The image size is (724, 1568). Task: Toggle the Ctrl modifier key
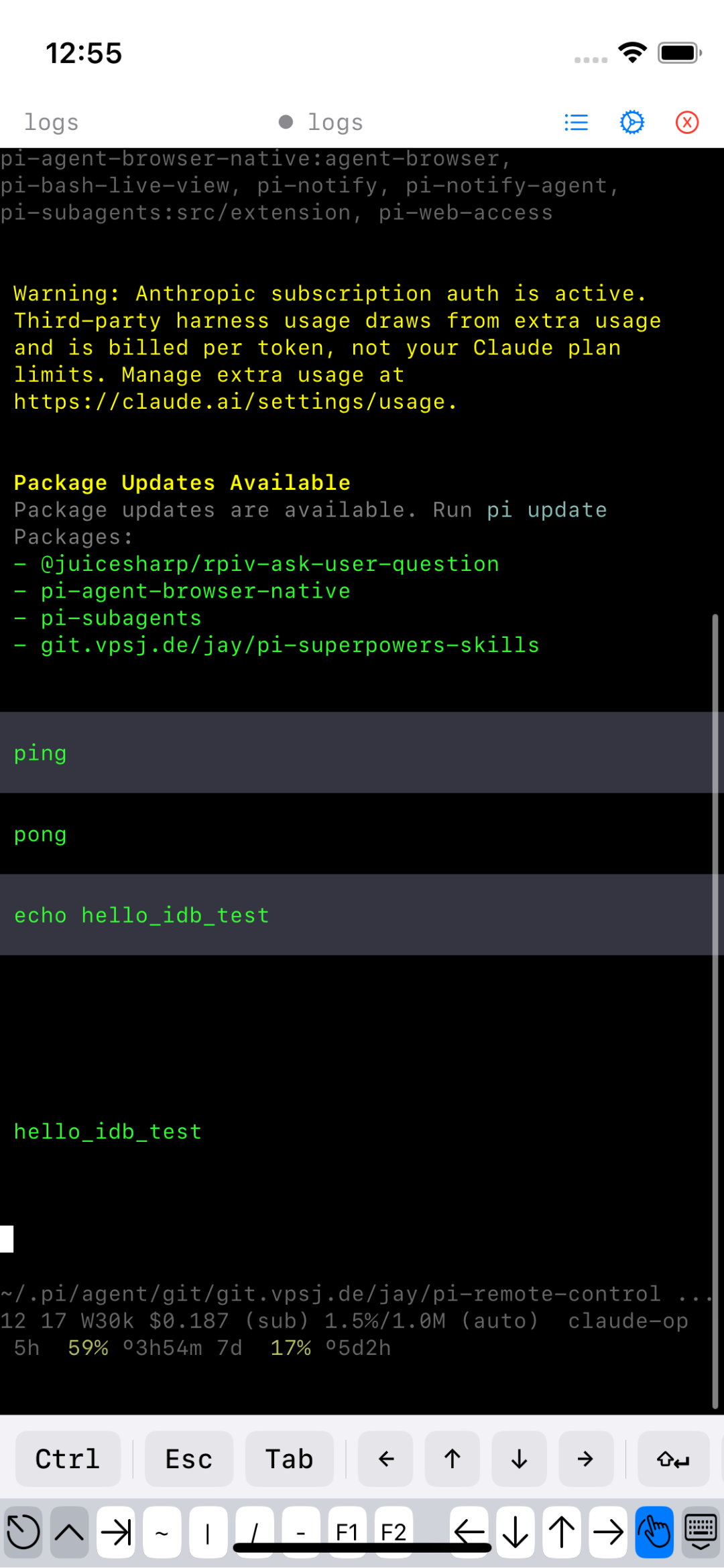[68, 1459]
